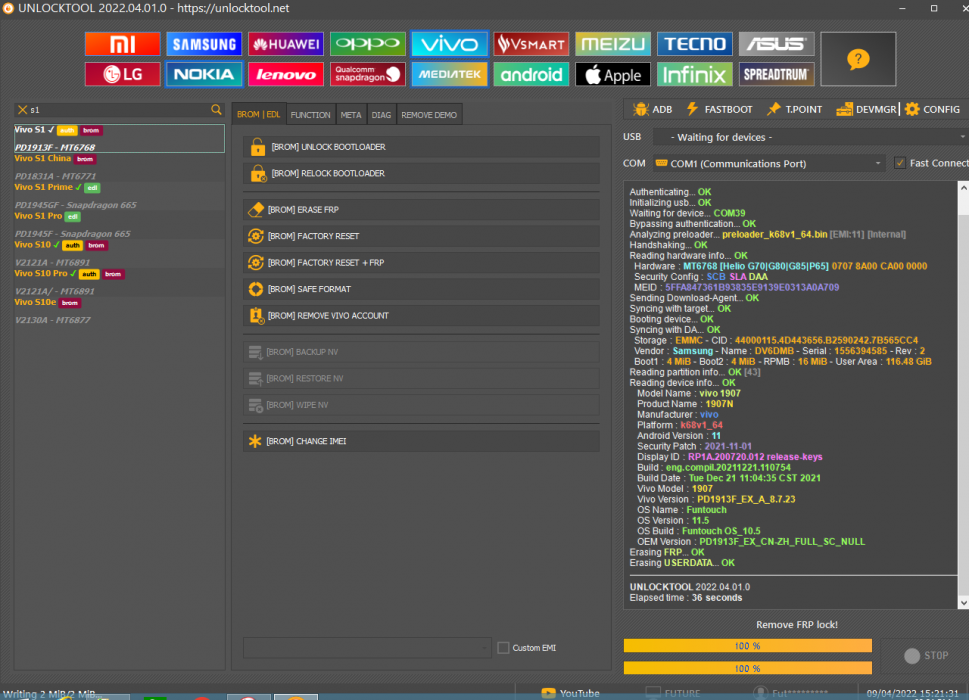Open the Custom EMI file dropdown
The height and width of the screenshot is (700, 969).
point(367,648)
